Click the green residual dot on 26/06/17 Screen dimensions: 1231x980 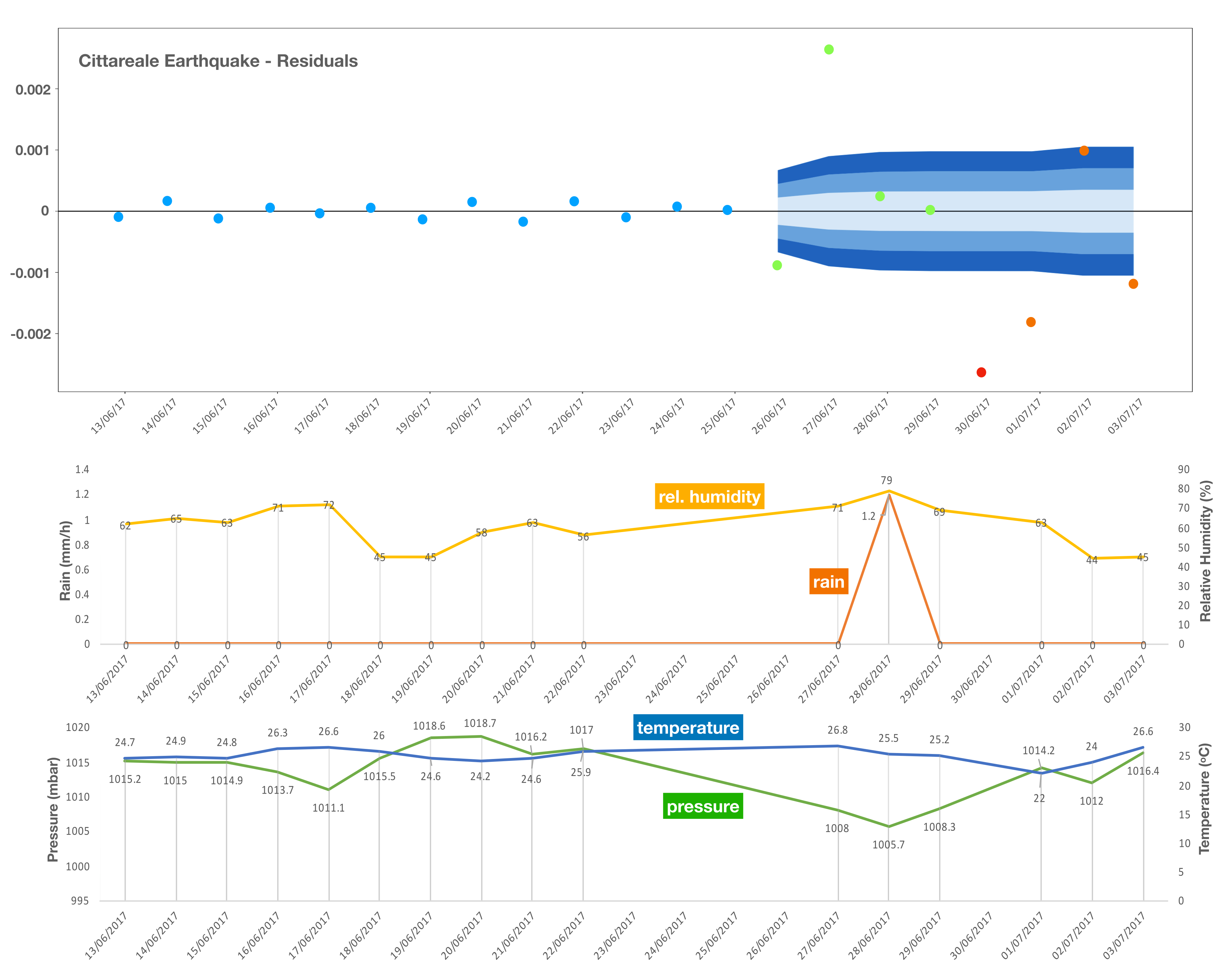777,265
